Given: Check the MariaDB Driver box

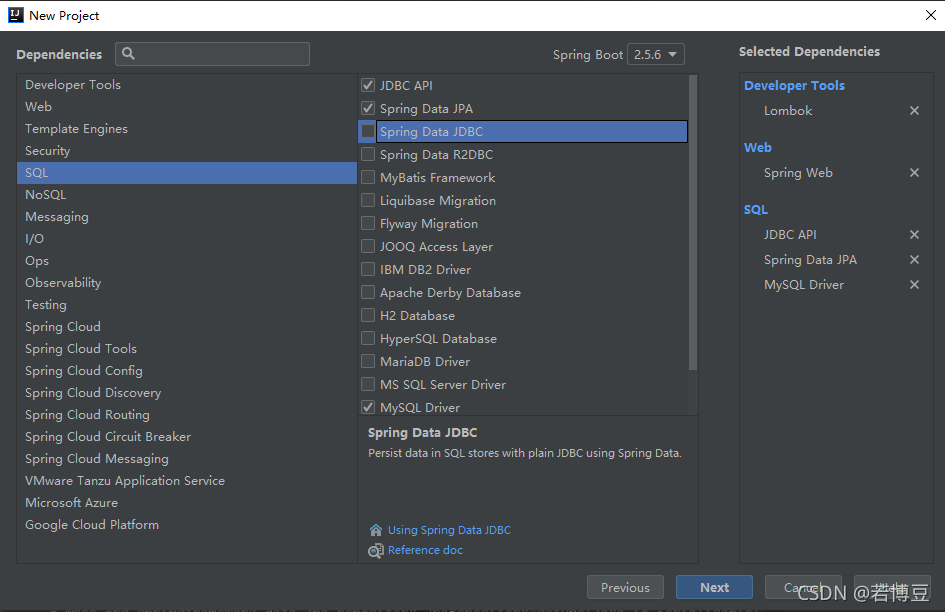Looking at the screenshot, I should click(x=368, y=361).
